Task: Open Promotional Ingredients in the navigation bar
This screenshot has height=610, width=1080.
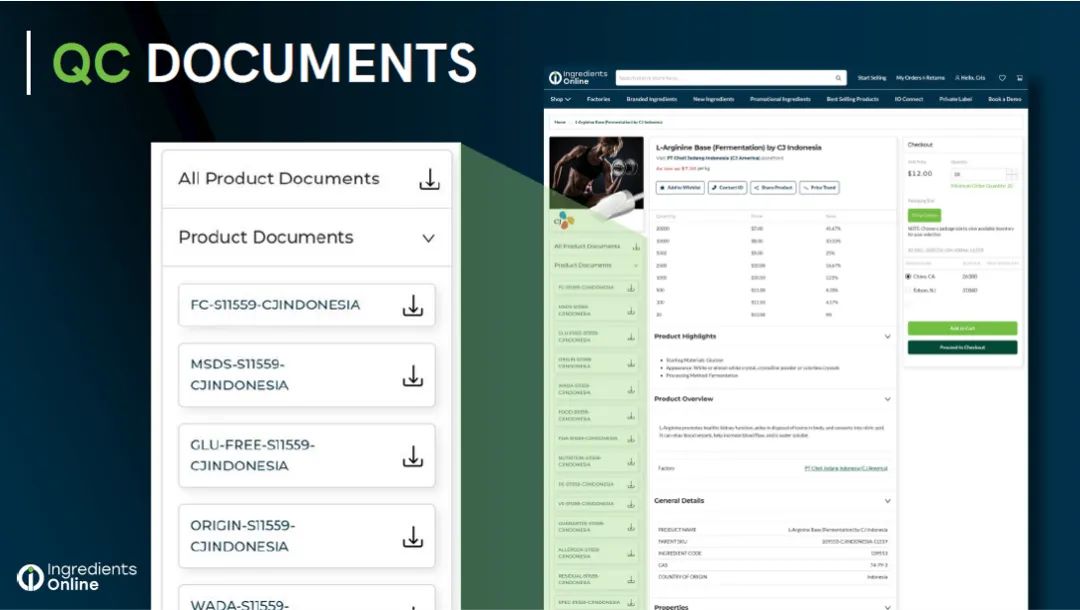Action: tap(780, 99)
